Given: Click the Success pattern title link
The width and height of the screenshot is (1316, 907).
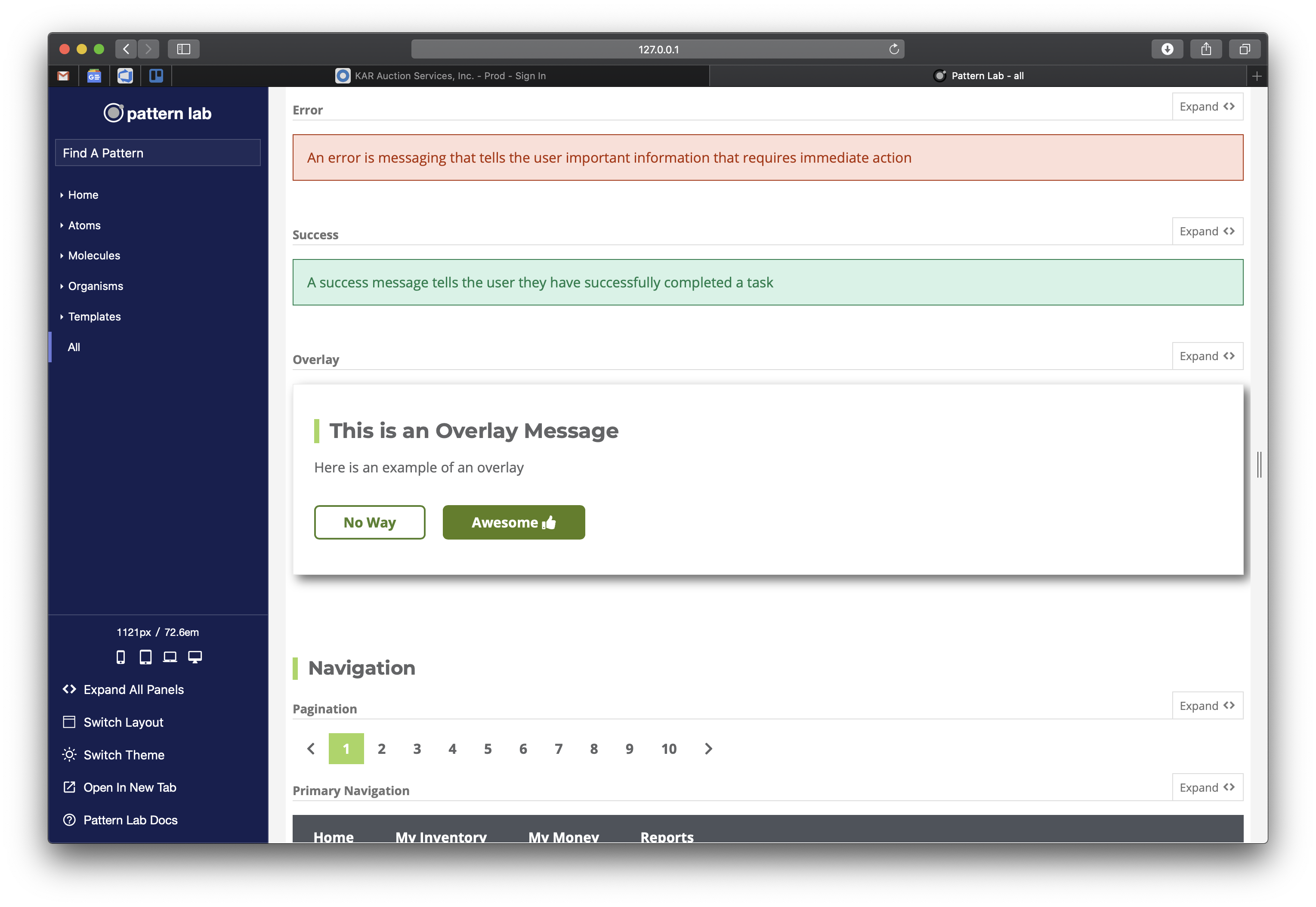Looking at the screenshot, I should click(x=315, y=234).
